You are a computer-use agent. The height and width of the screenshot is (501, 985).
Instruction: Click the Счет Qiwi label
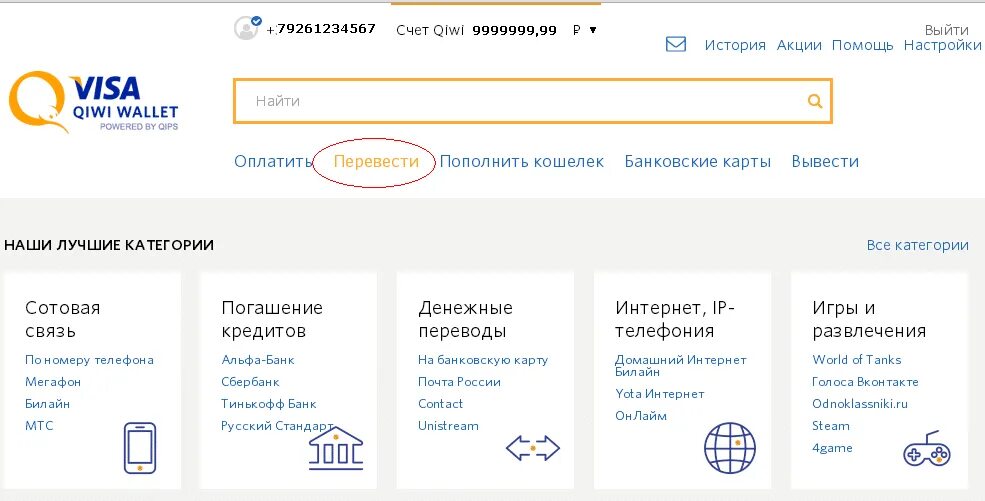click(430, 30)
